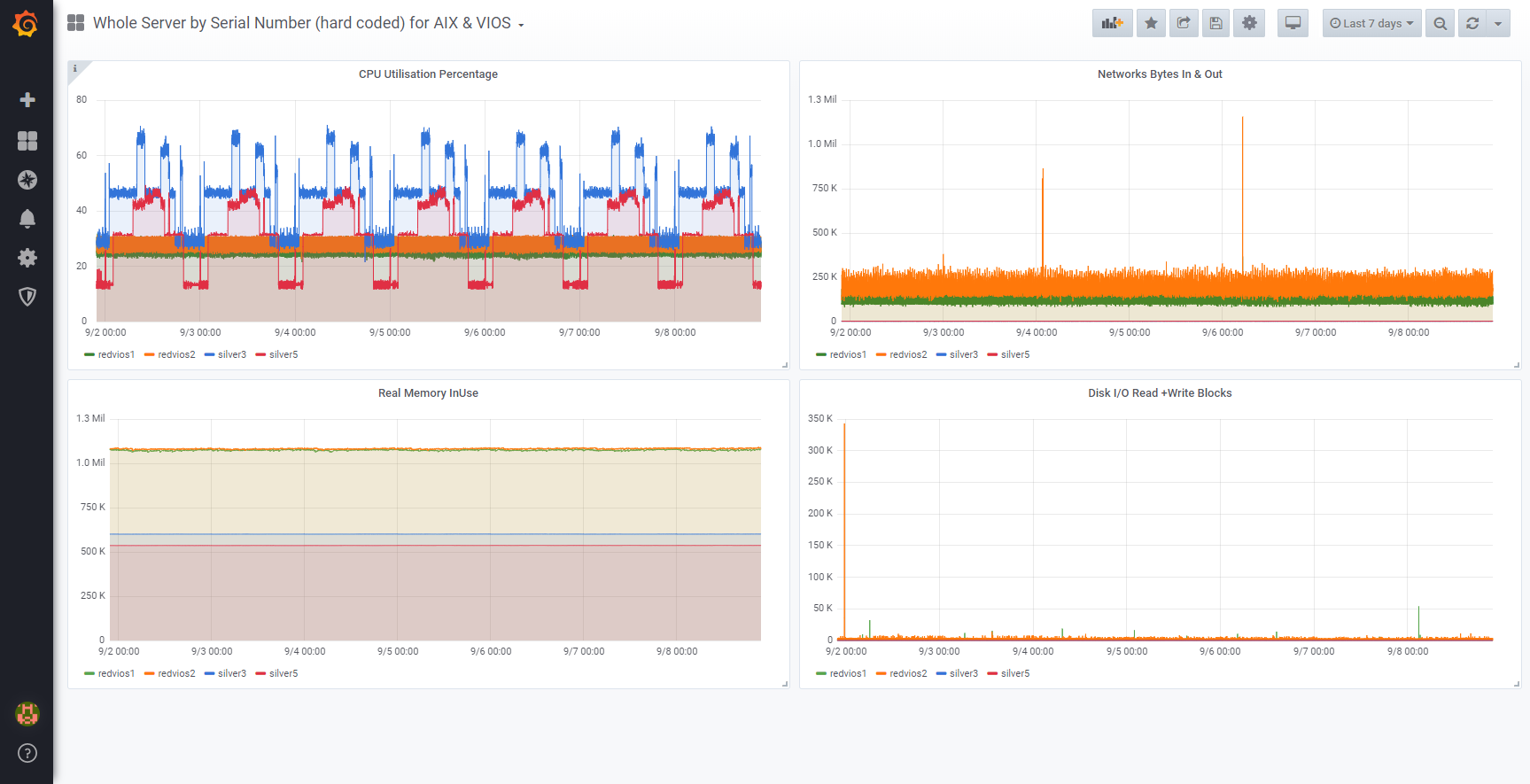Open the Last 7 days time picker
Image resolution: width=1530 pixels, height=784 pixels.
(1371, 23)
